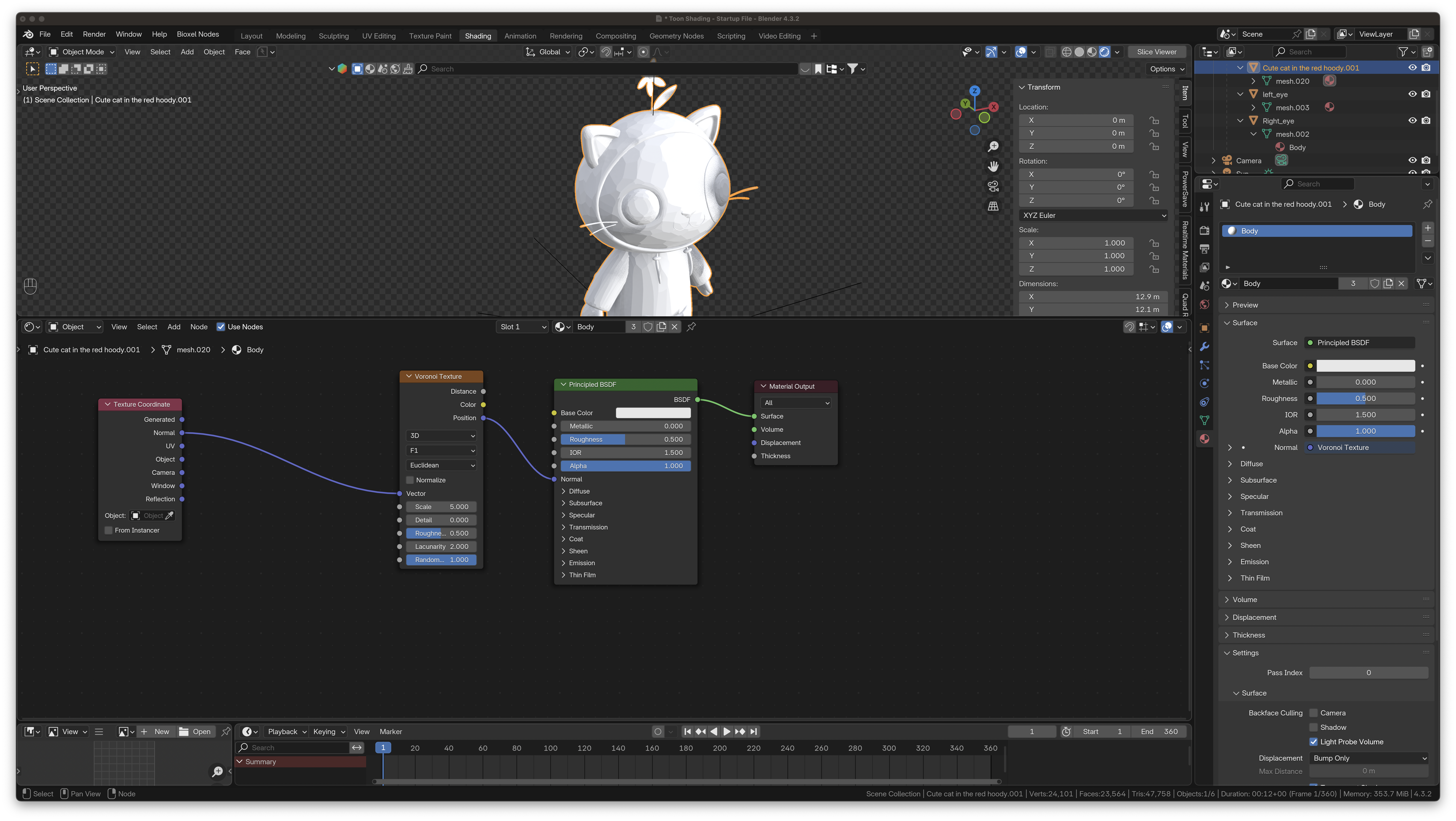1456x821 pixels.
Task: Switch perspective/orthographic with the grid gizmo
Action: tap(993, 206)
